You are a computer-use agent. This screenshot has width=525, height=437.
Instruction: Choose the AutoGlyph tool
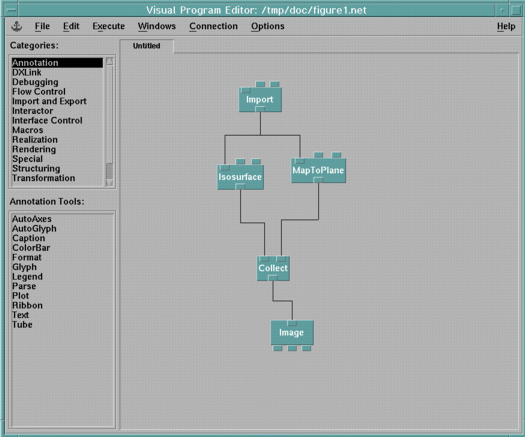(x=34, y=228)
